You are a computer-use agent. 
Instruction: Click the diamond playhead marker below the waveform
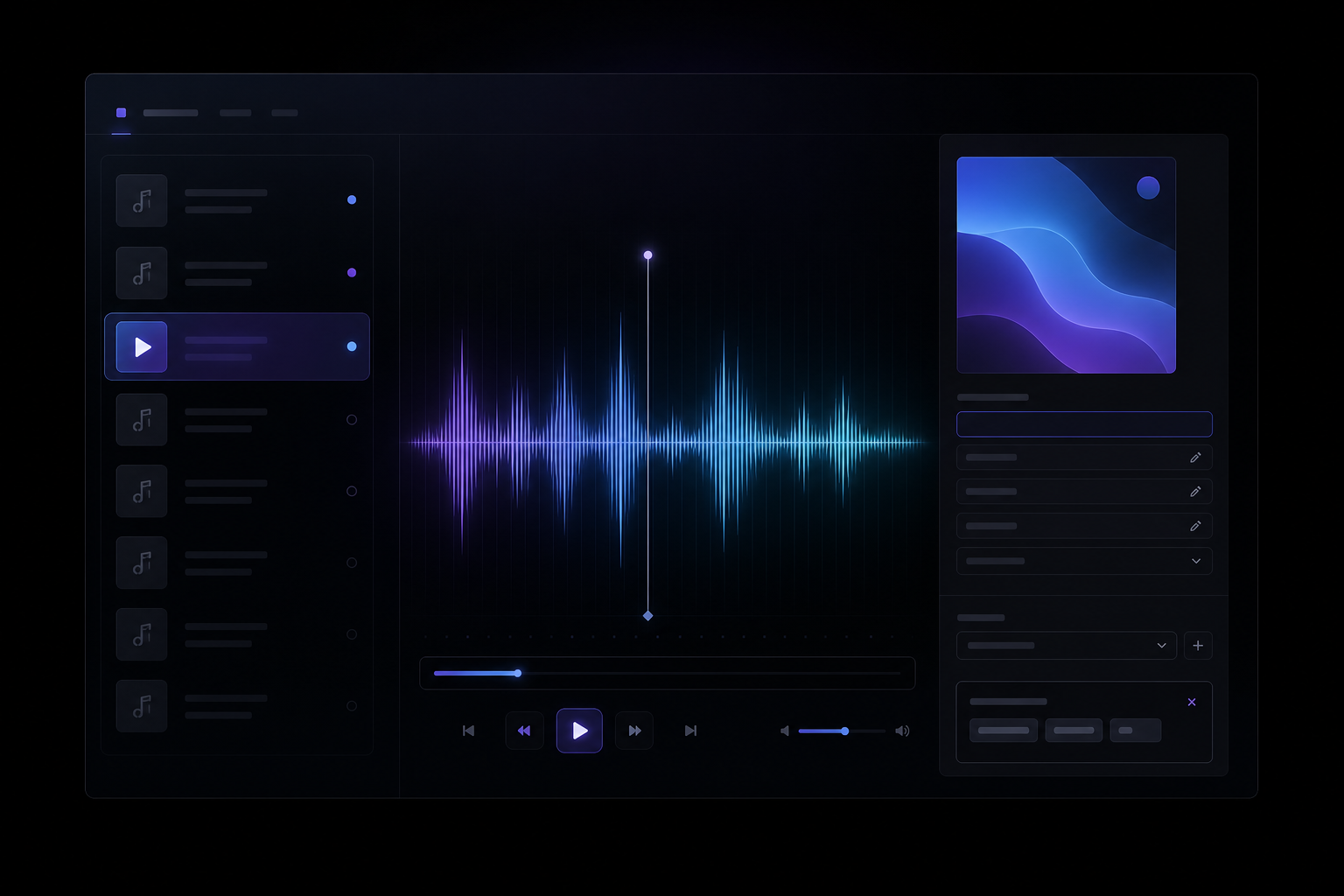point(647,616)
